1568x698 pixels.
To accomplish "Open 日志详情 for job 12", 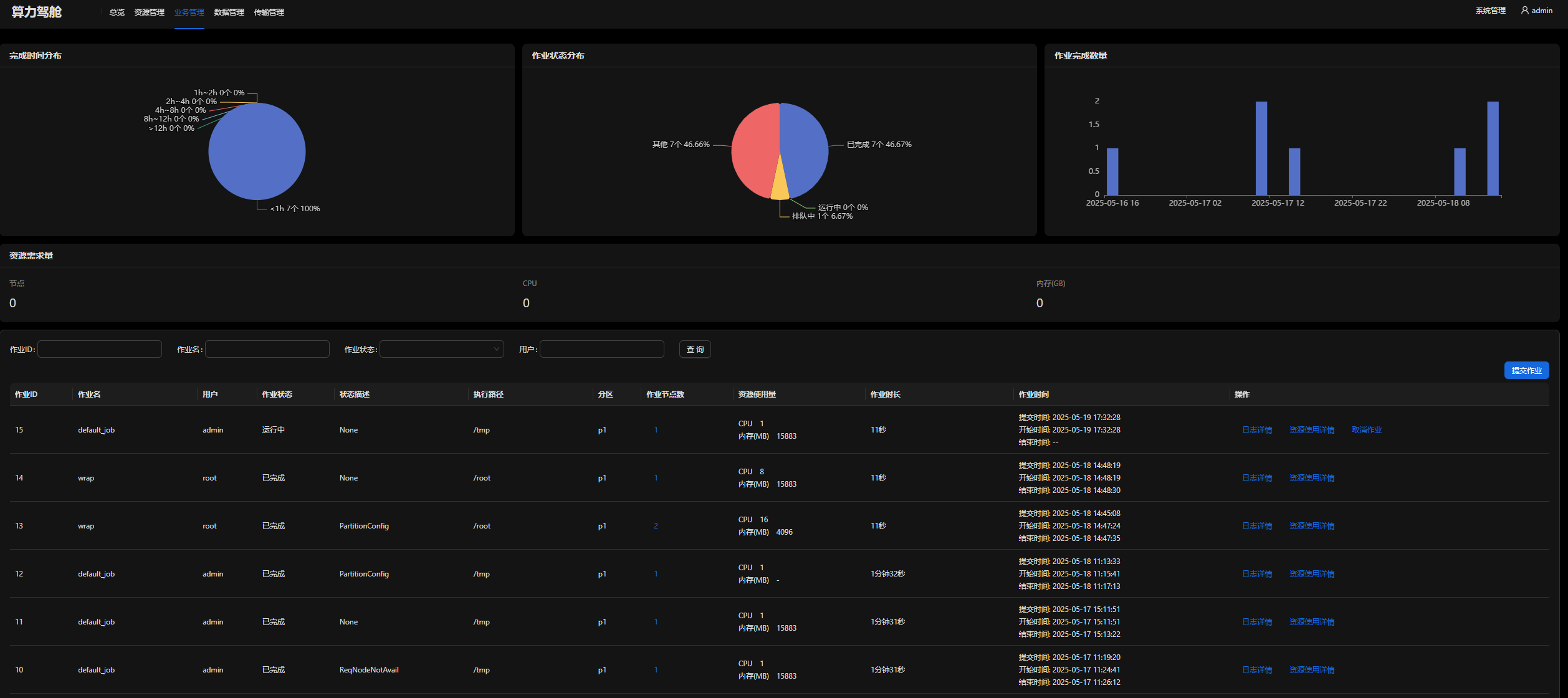I will tap(1257, 574).
